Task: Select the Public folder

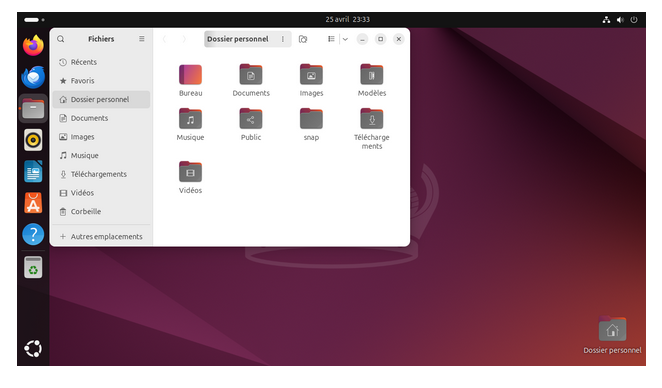Action: (x=251, y=119)
